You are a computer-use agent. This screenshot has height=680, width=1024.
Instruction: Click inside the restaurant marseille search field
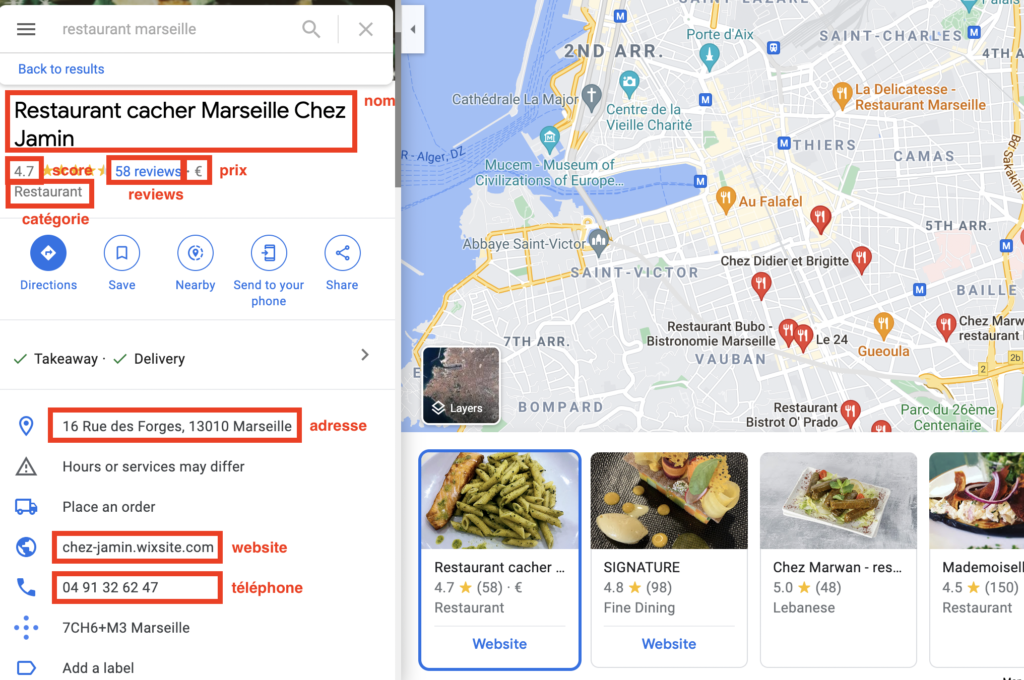pos(176,29)
